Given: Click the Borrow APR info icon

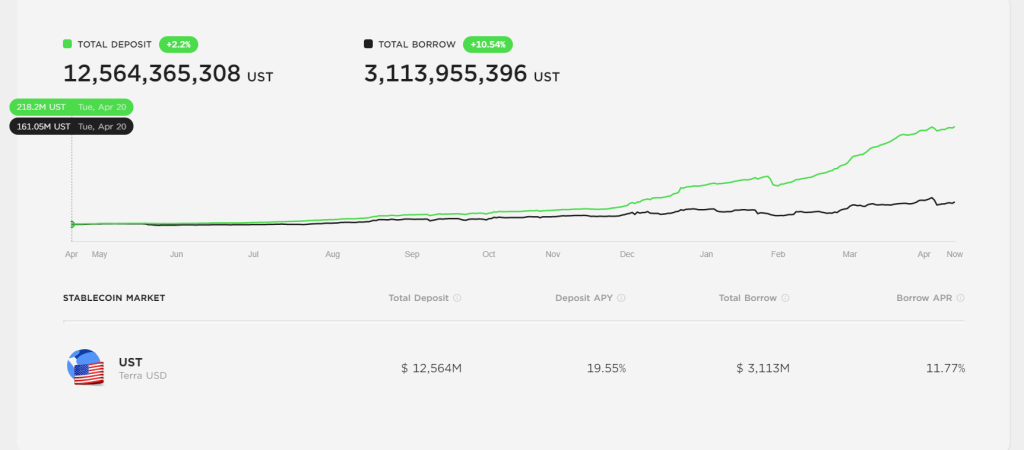Looking at the screenshot, I should click(x=960, y=298).
